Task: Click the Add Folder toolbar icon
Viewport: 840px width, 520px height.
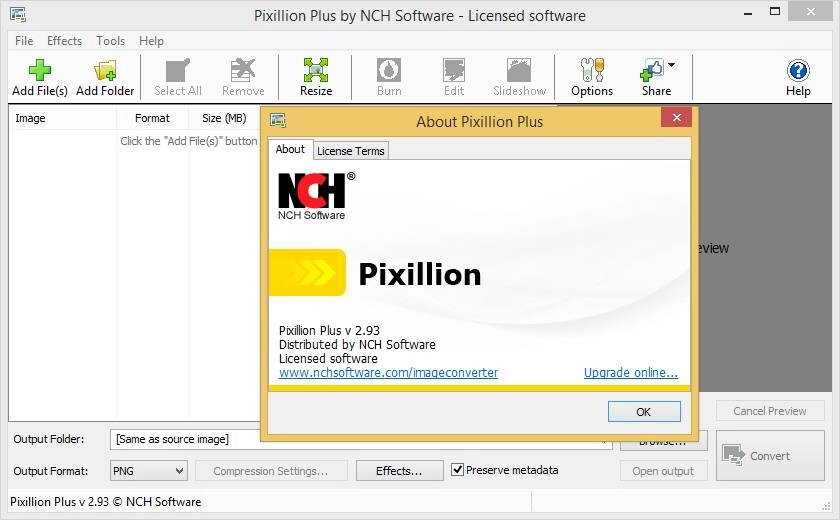Action: (105, 70)
